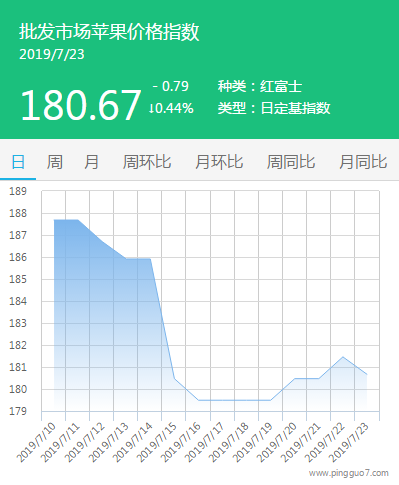
Task: Click the y-axis label 186
Action: pyautogui.click(x=18, y=257)
